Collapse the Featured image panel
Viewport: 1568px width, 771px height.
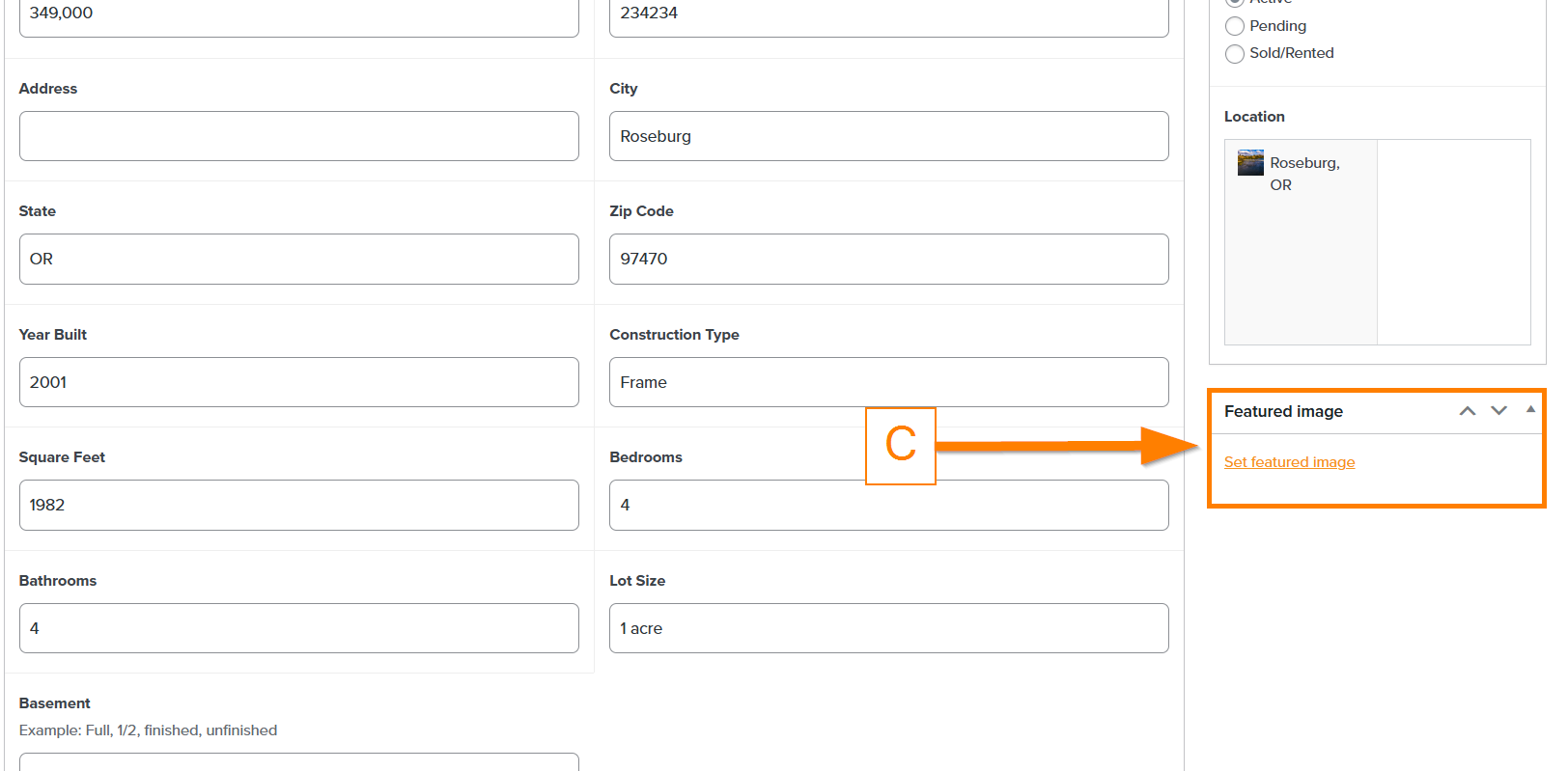pos(1530,410)
